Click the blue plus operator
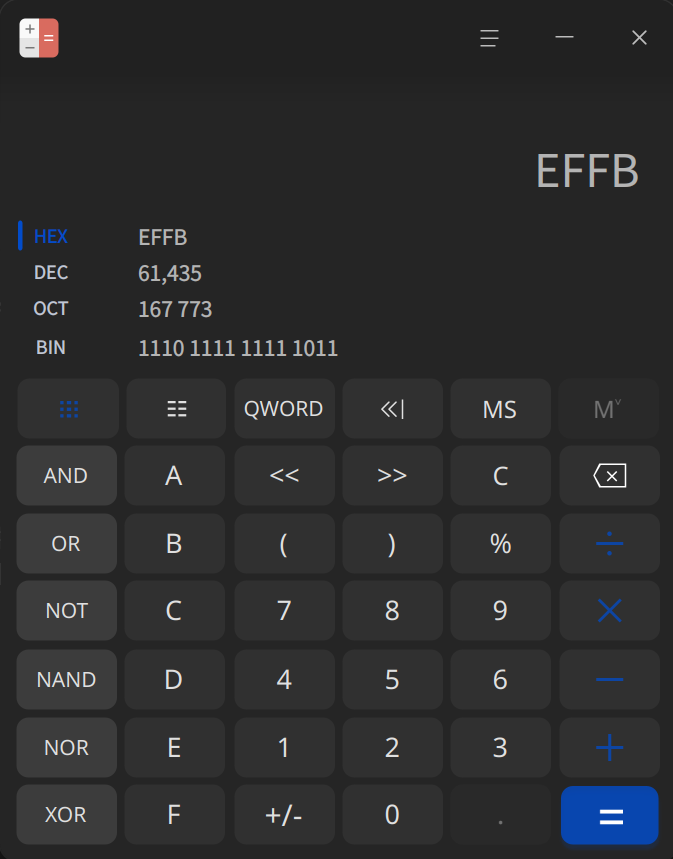 click(609, 747)
